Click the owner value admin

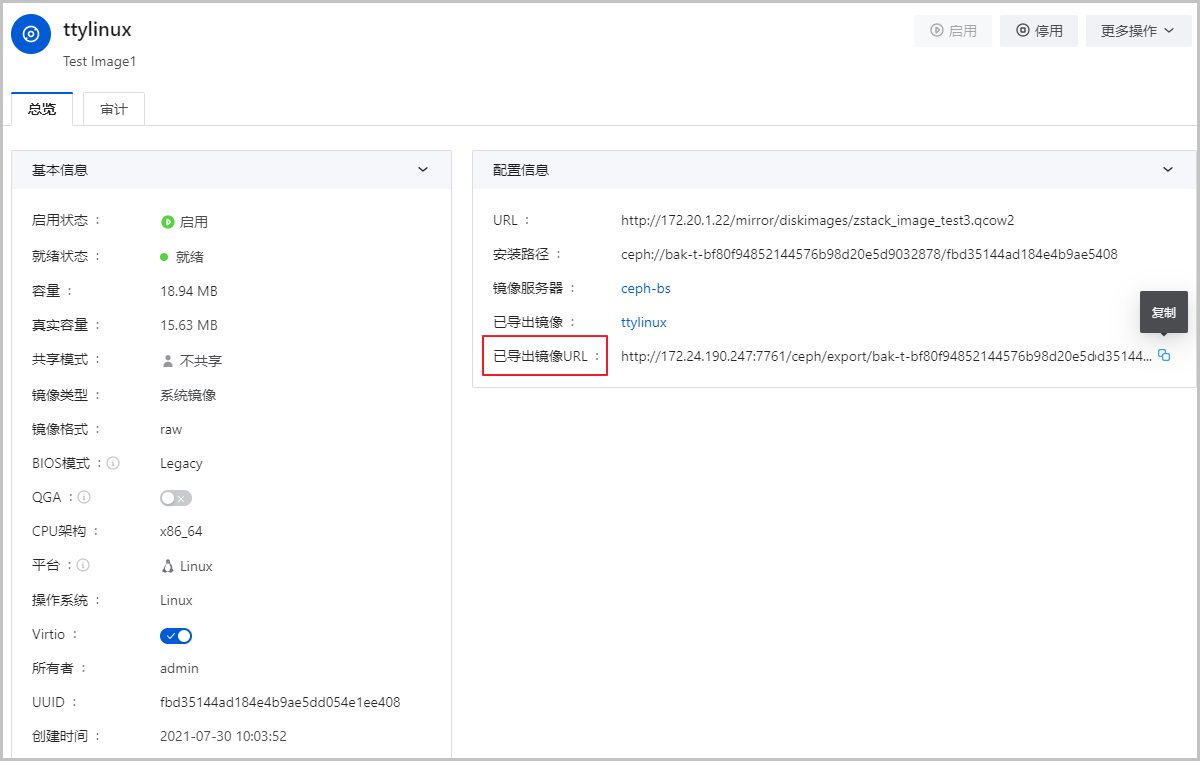coord(179,668)
